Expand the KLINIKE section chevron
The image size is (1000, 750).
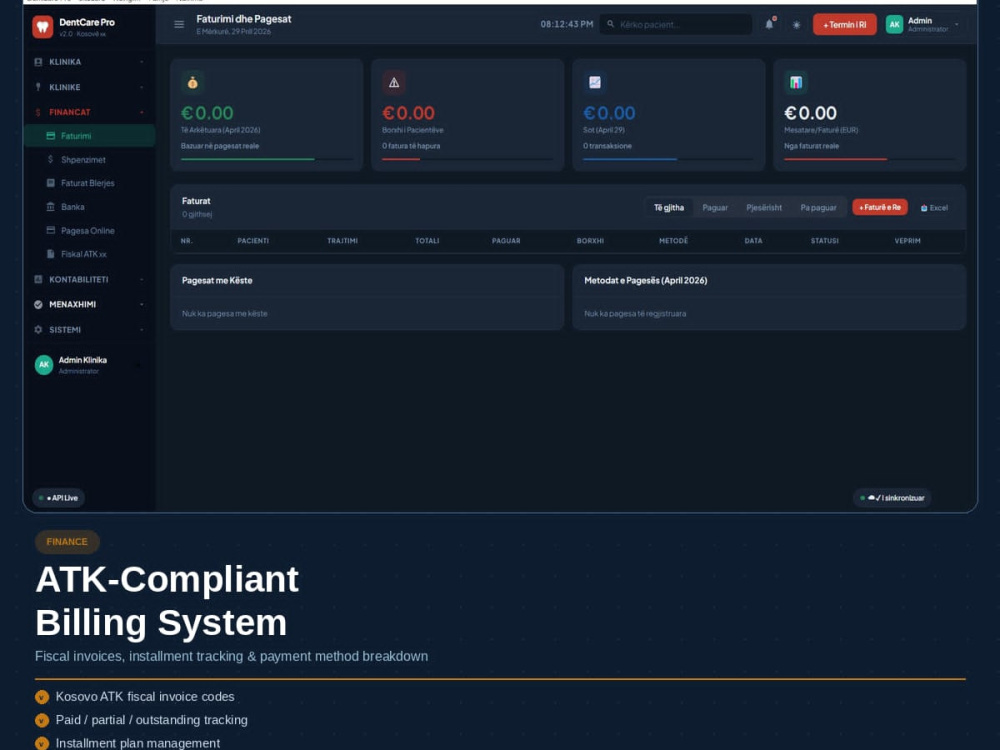141,87
